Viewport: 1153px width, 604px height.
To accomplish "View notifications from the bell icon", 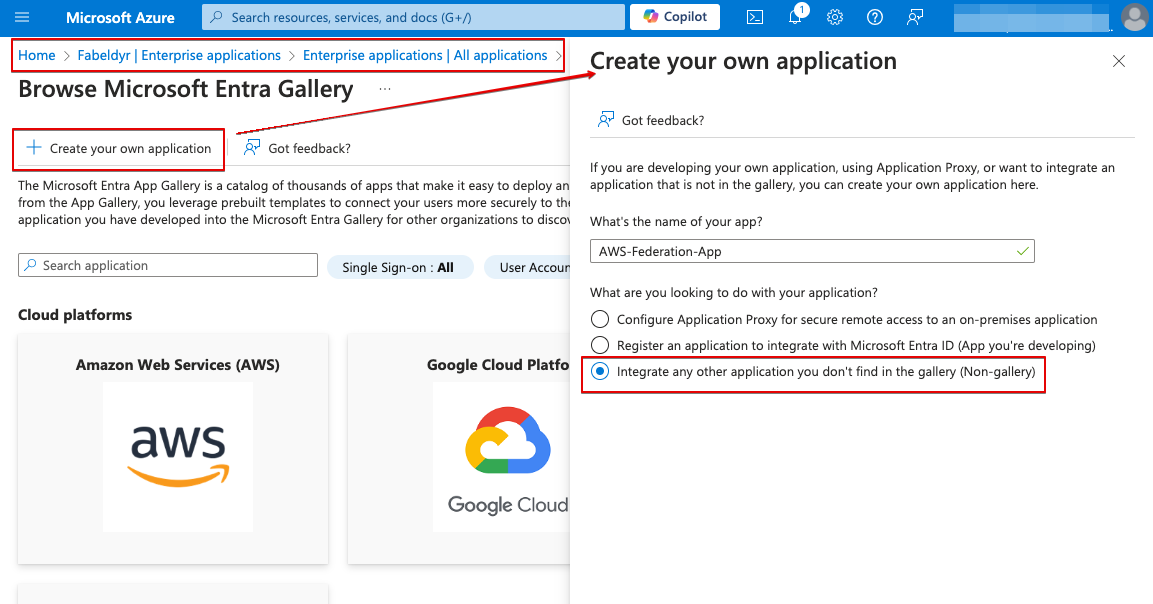I will tap(794, 17).
